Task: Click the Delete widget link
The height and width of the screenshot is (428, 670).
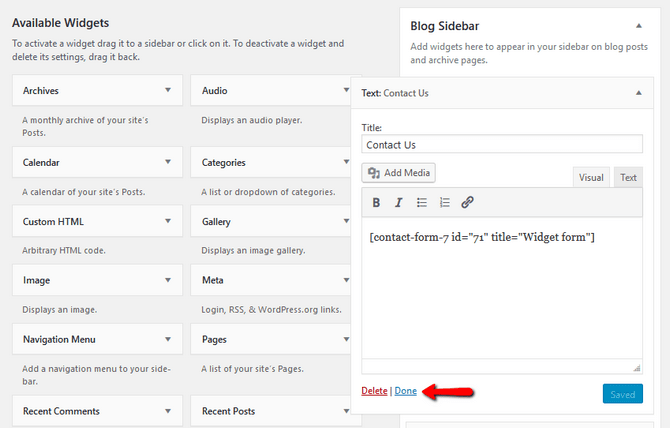Action: coord(374,391)
